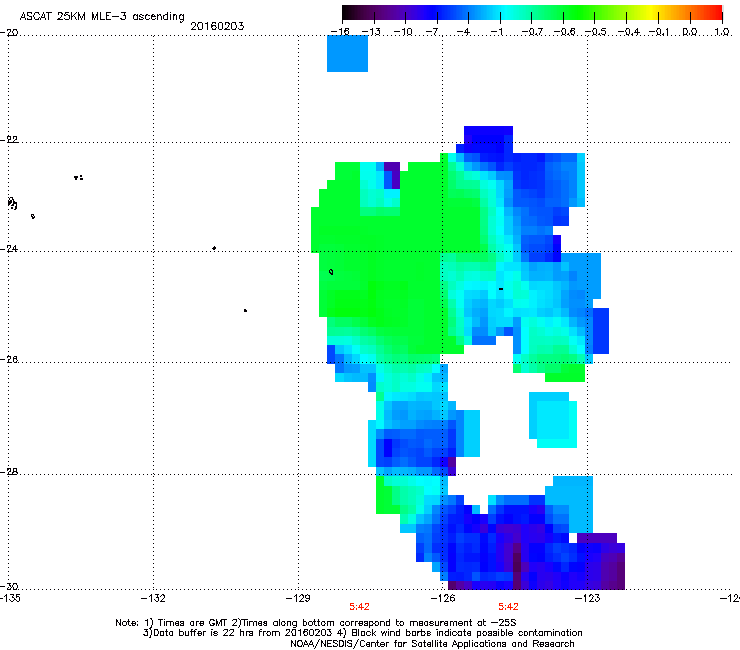Click red 5:42 time between -129 and -126
The image size is (740, 650).
coord(360,607)
